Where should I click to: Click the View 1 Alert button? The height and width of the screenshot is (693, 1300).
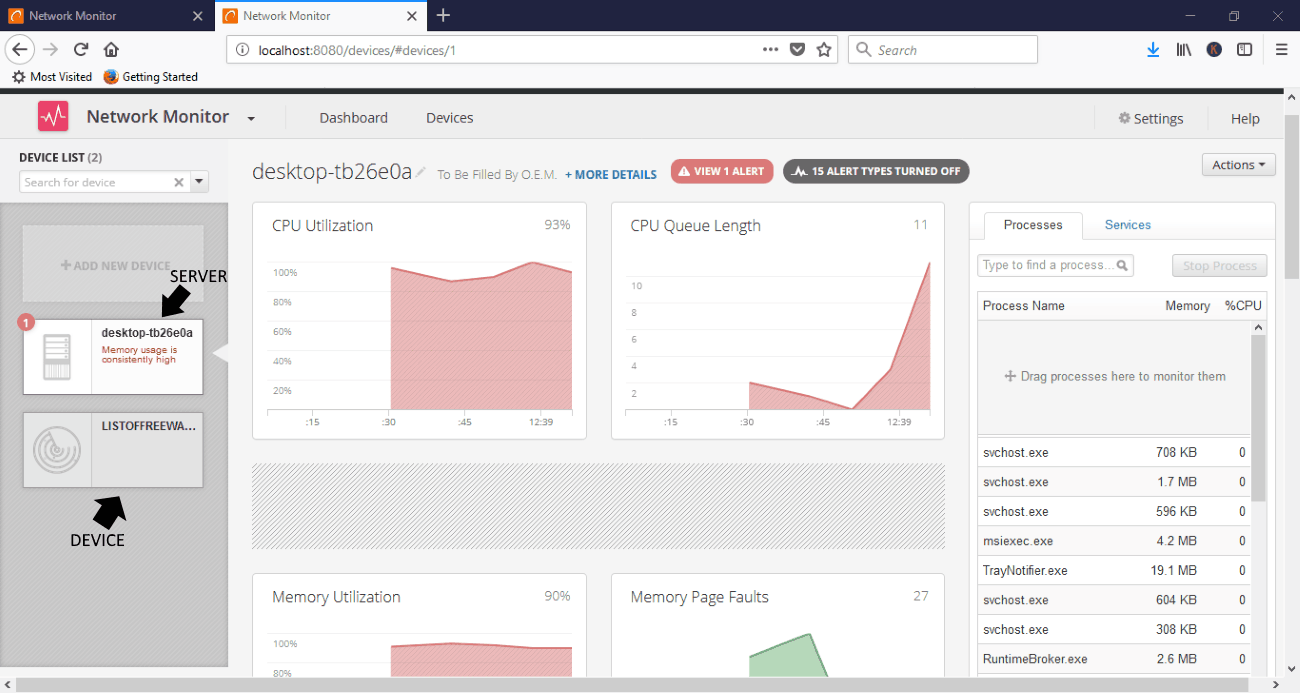[722, 171]
